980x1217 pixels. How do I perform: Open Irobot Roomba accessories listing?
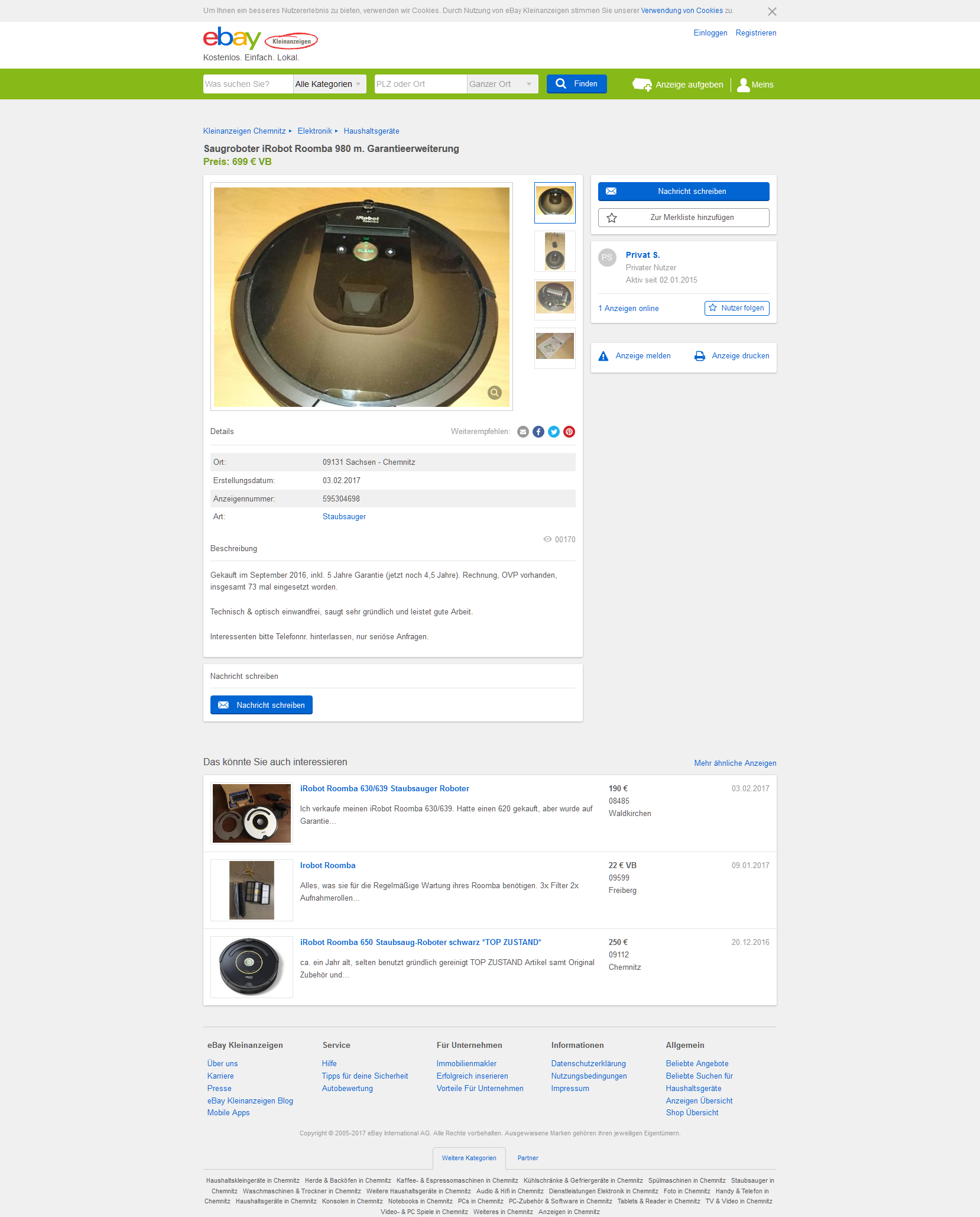327,866
